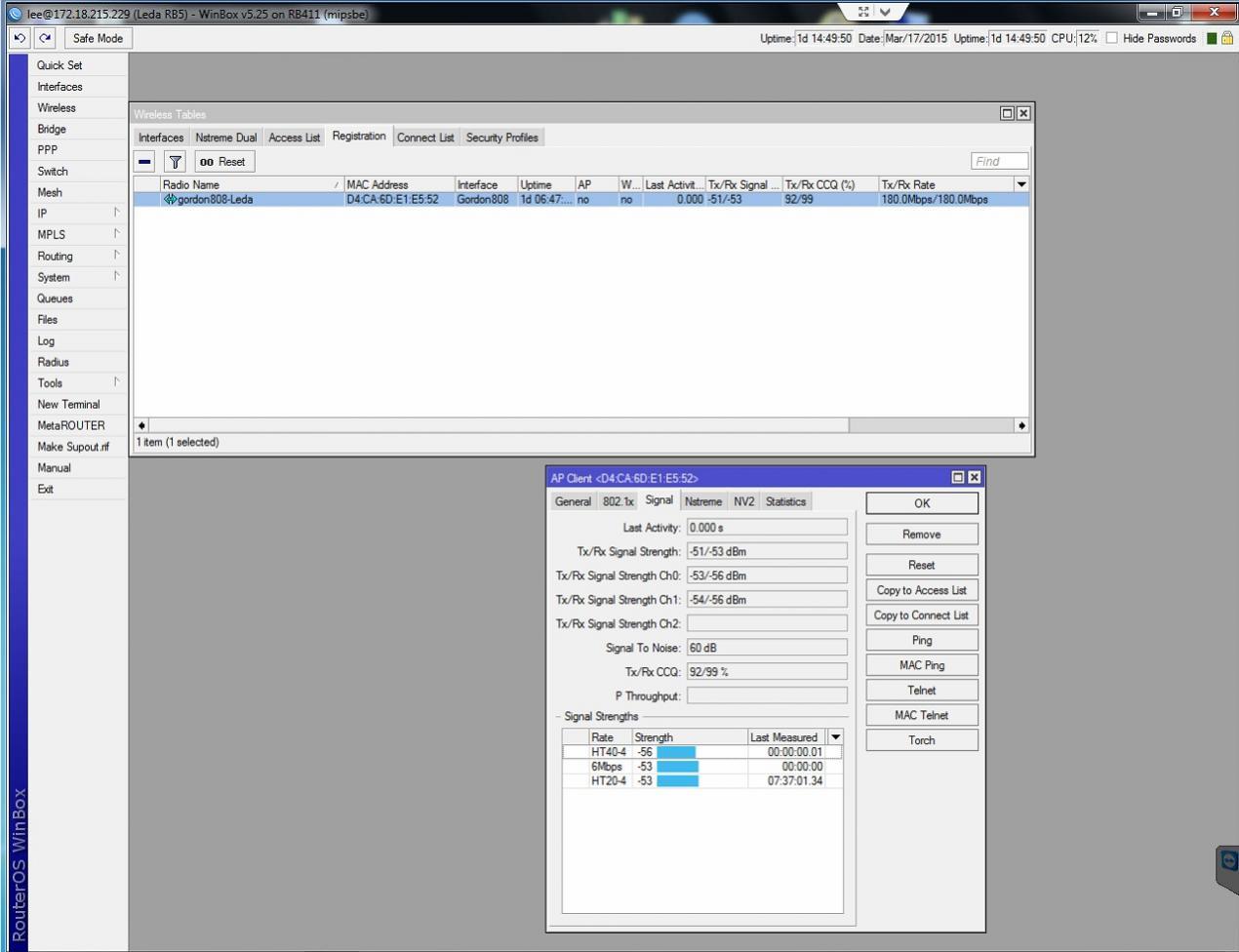Image resolution: width=1239 pixels, height=952 pixels.
Task: Open Signal Strengths column dropdown arrow
Action: tap(835, 737)
